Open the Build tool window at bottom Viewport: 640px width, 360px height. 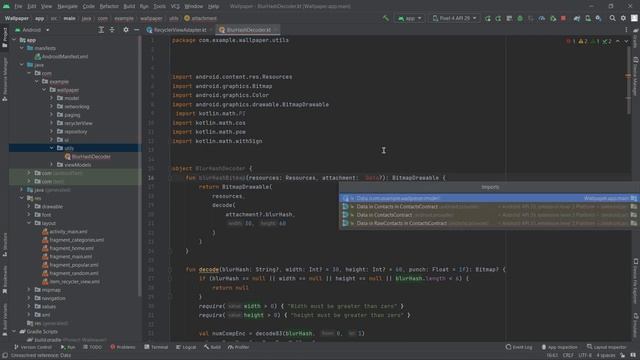(x=212, y=347)
